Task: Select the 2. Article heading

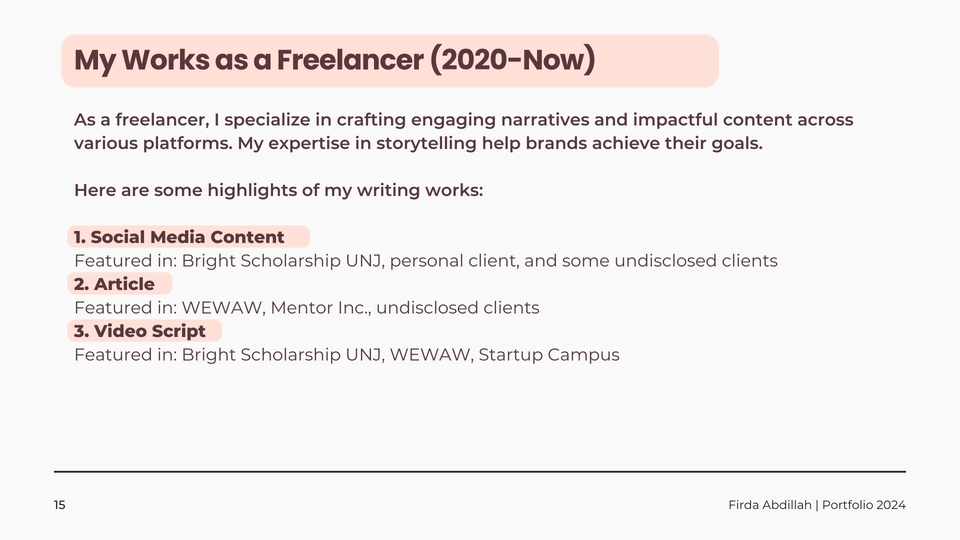Action: (114, 284)
